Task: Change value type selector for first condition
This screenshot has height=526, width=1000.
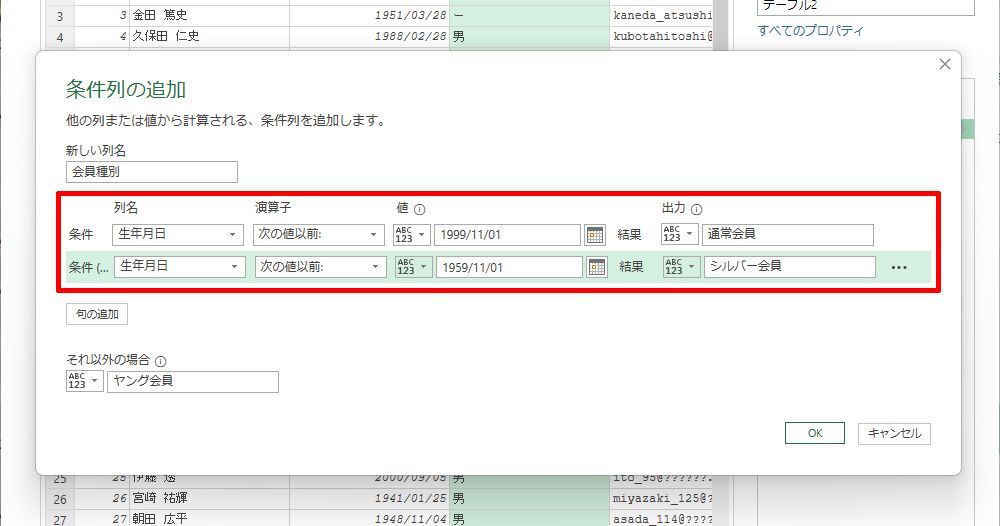Action: 412,235
